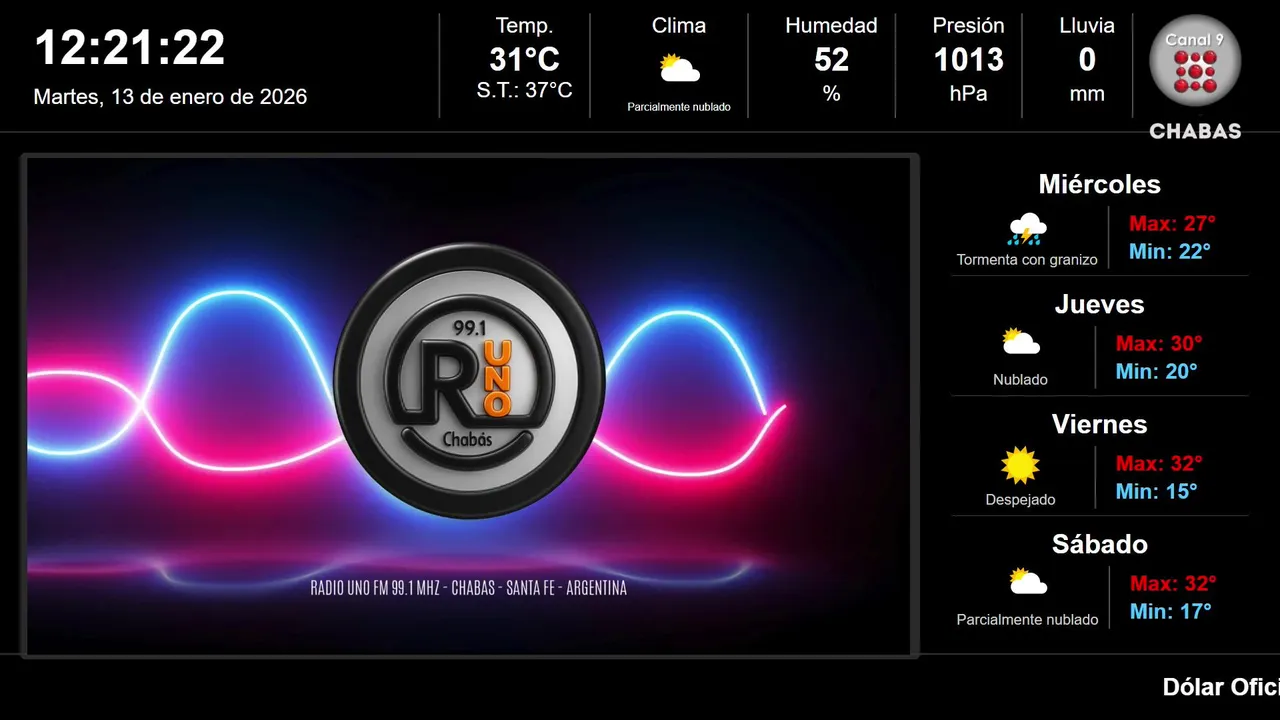Click the temperature value 31°C
Viewport: 1280px width, 720px height.
524,60
